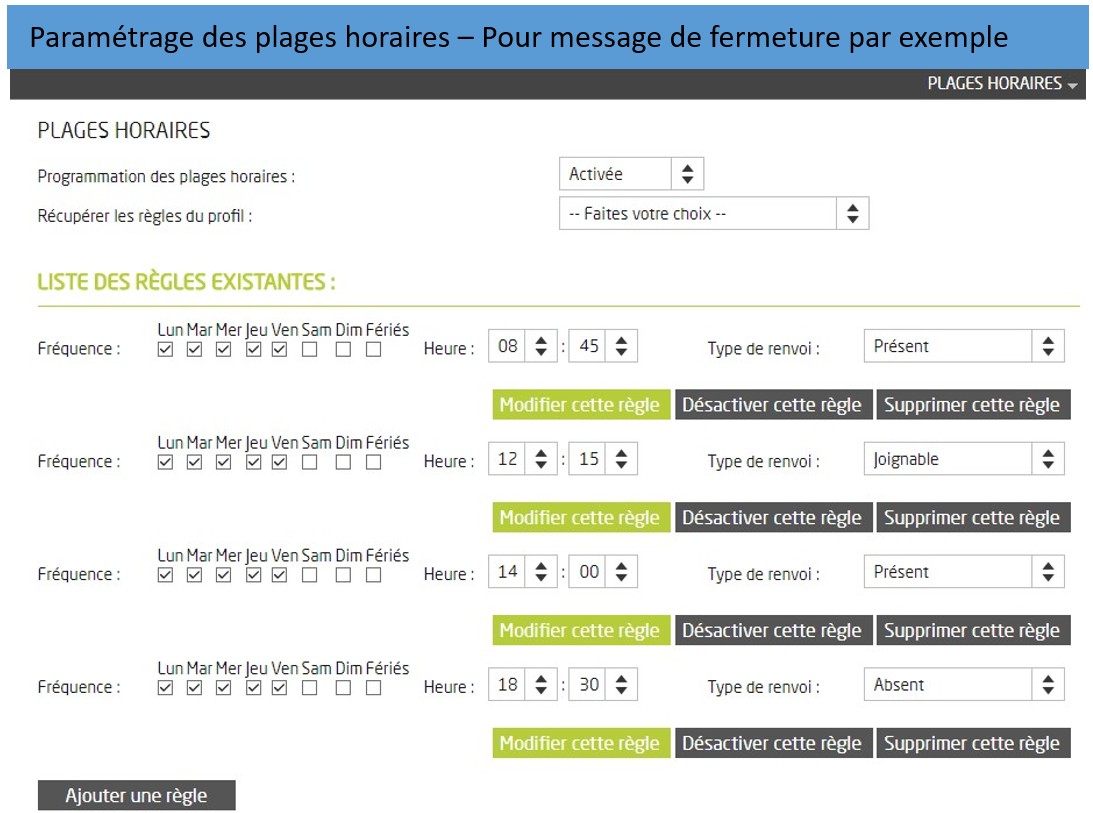The image size is (1093, 813).
Task: Expand the Récupérer les règles du profil dropdown
Action: [x=713, y=213]
